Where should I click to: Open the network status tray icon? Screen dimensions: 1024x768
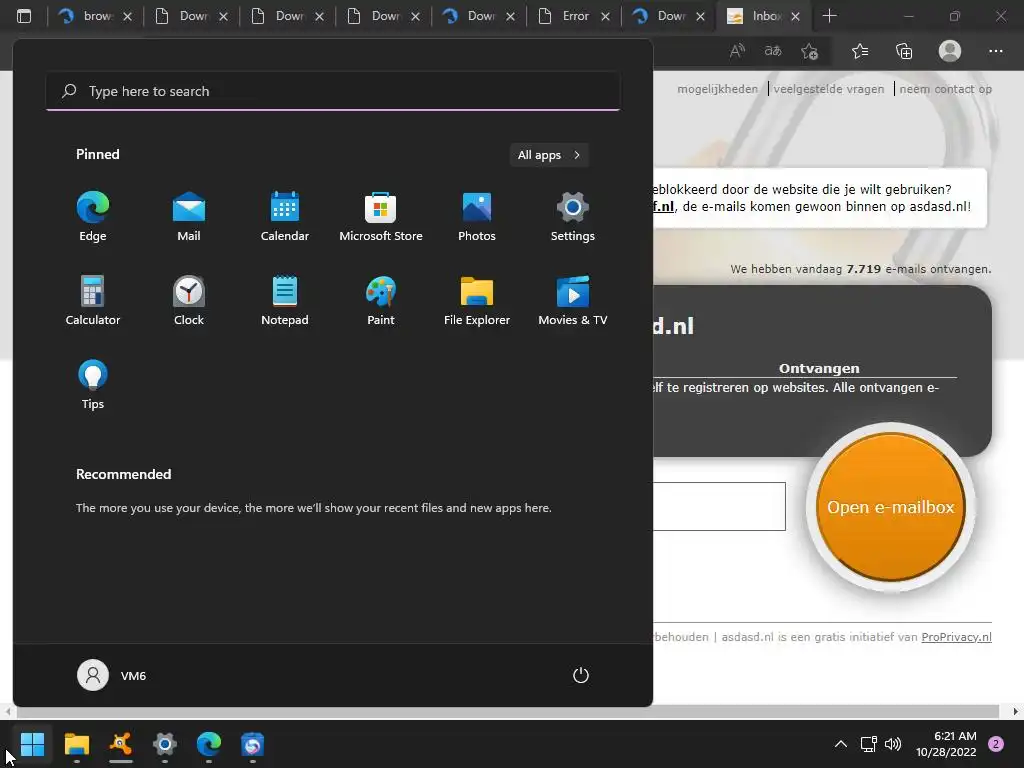pos(868,744)
